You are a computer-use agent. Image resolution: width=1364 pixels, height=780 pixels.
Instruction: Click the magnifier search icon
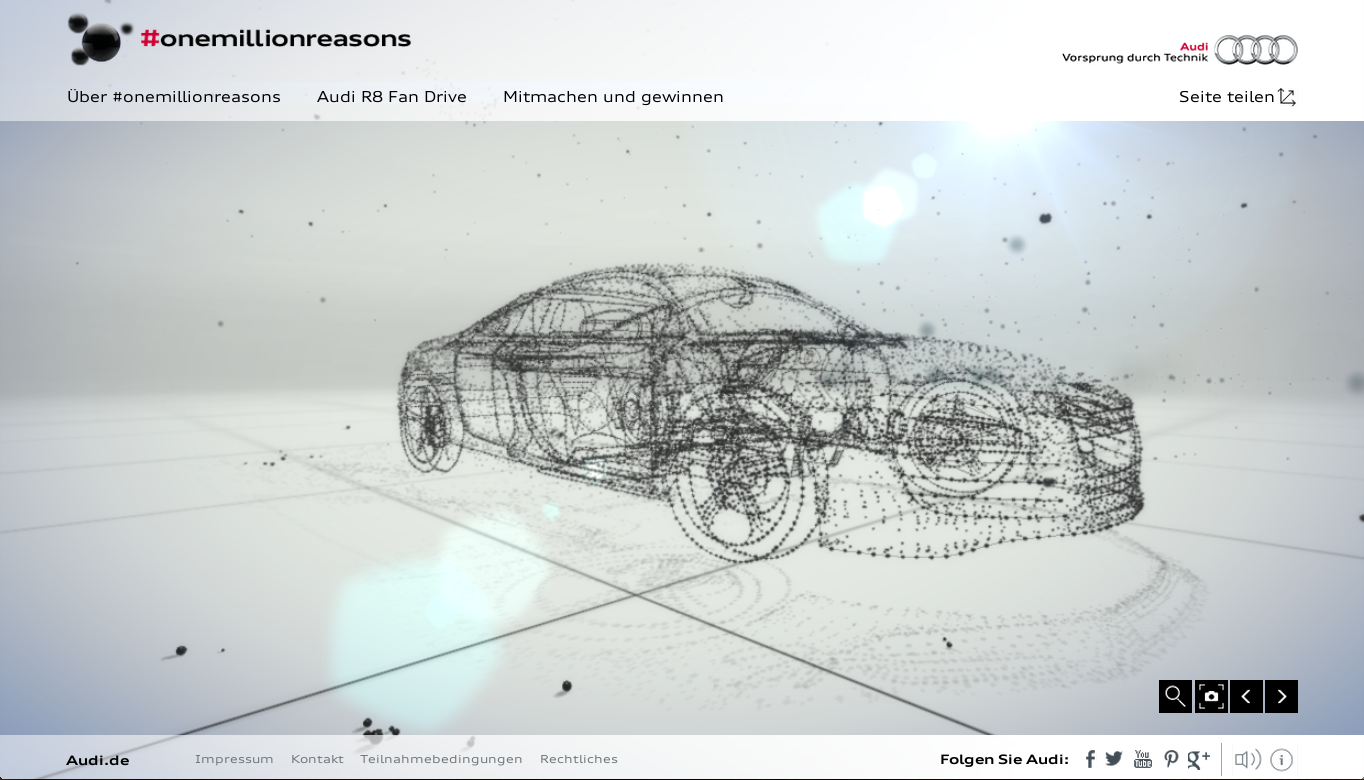[x=1175, y=696]
